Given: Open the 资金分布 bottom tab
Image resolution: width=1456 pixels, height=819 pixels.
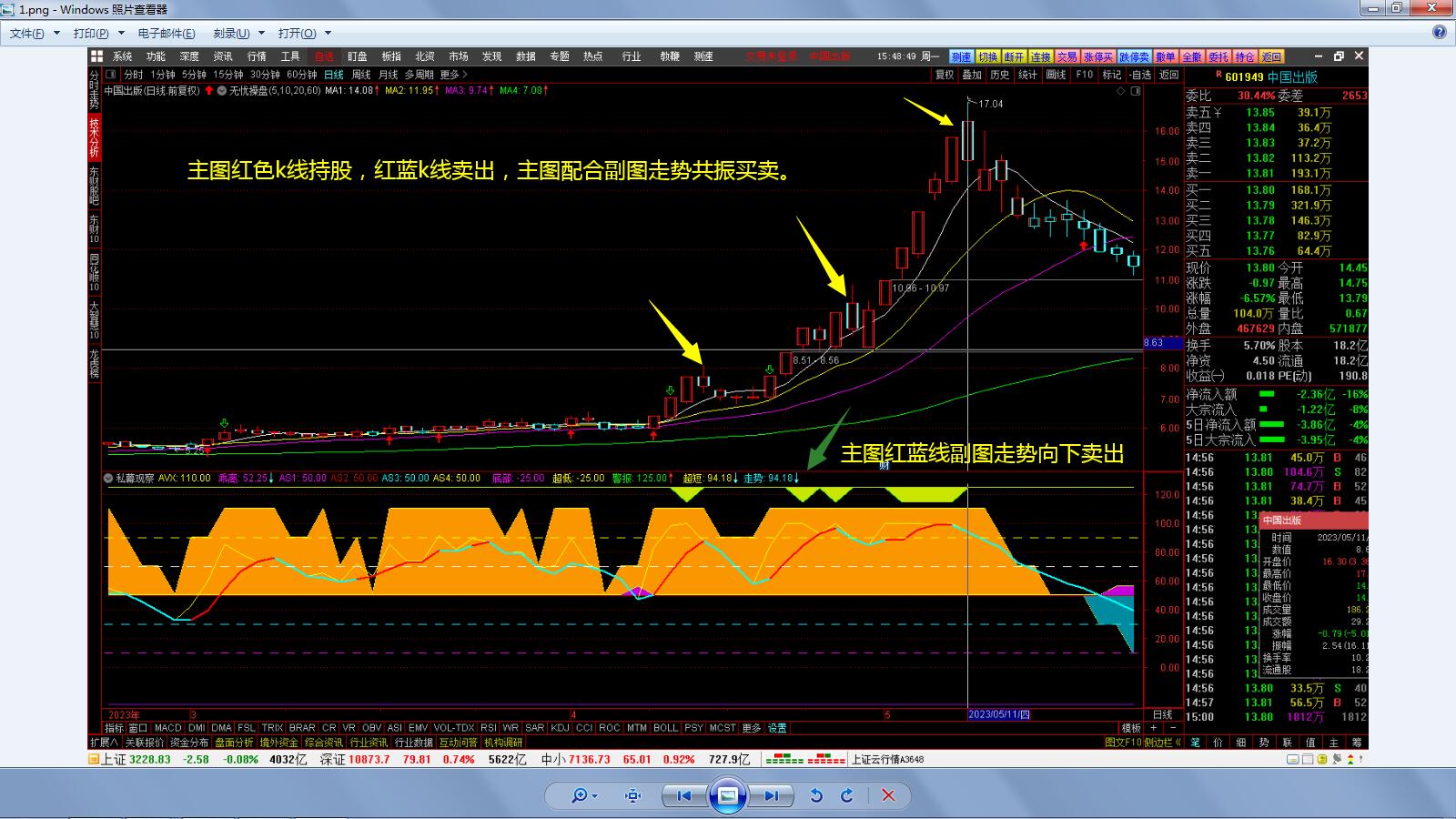Looking at the screenshot, I should pyautogui.click(x=189, y=743).
